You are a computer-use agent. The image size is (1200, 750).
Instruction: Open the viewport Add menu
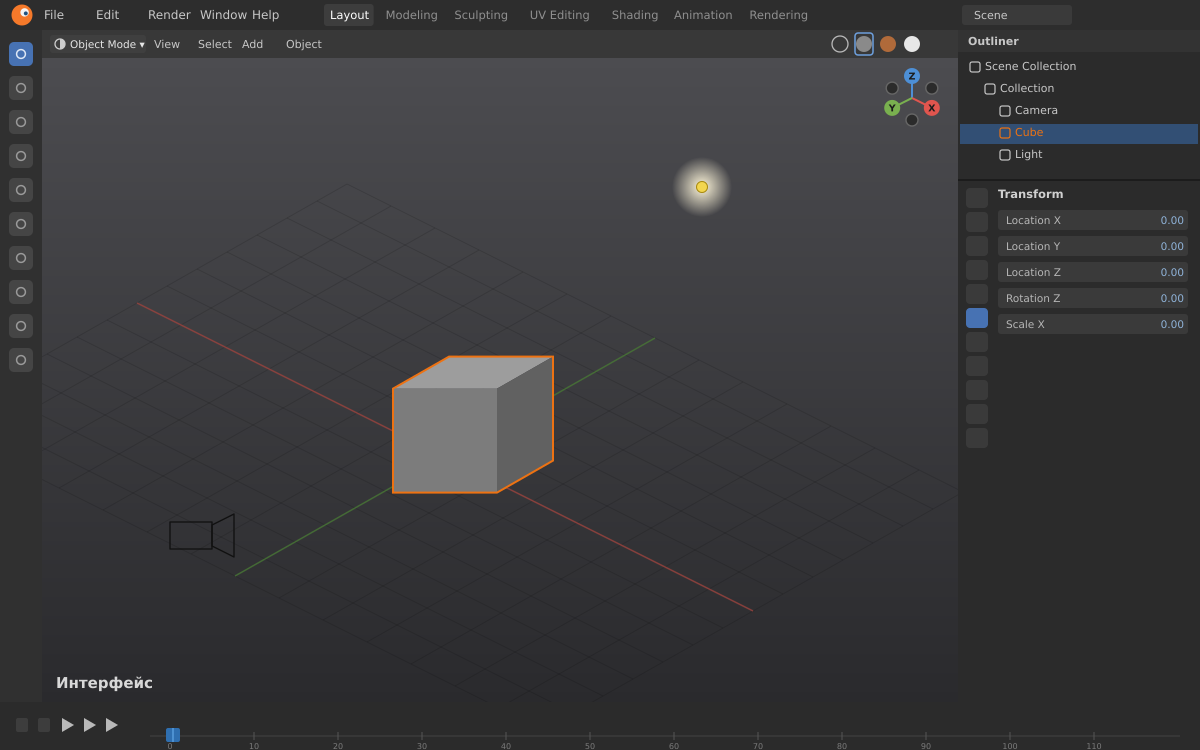coord(253,44)
